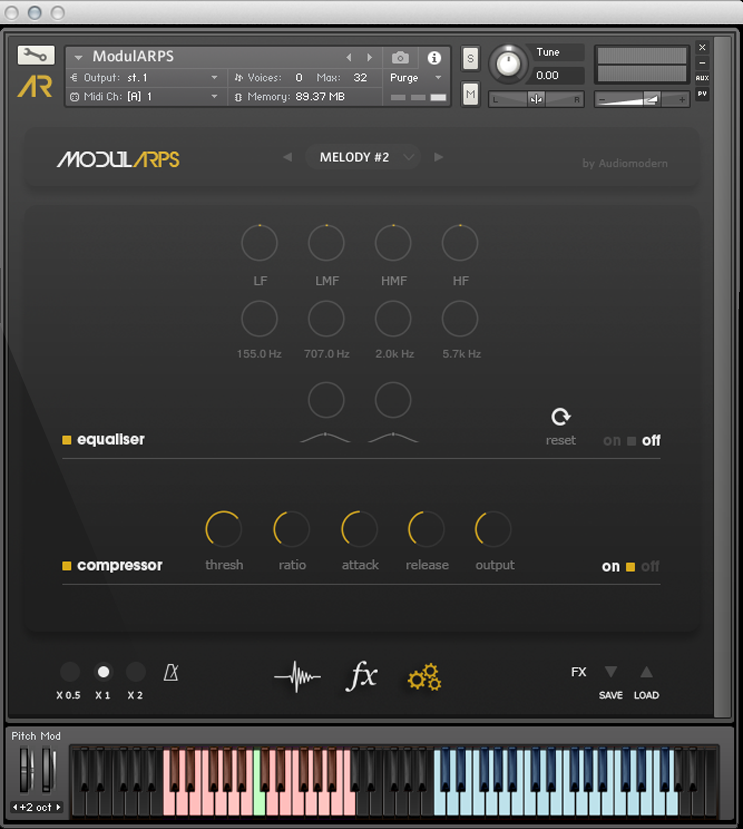Click the 155.0 Hz frequency knob
The width and height of the screenshot is (743, 829).
point(259,319)
